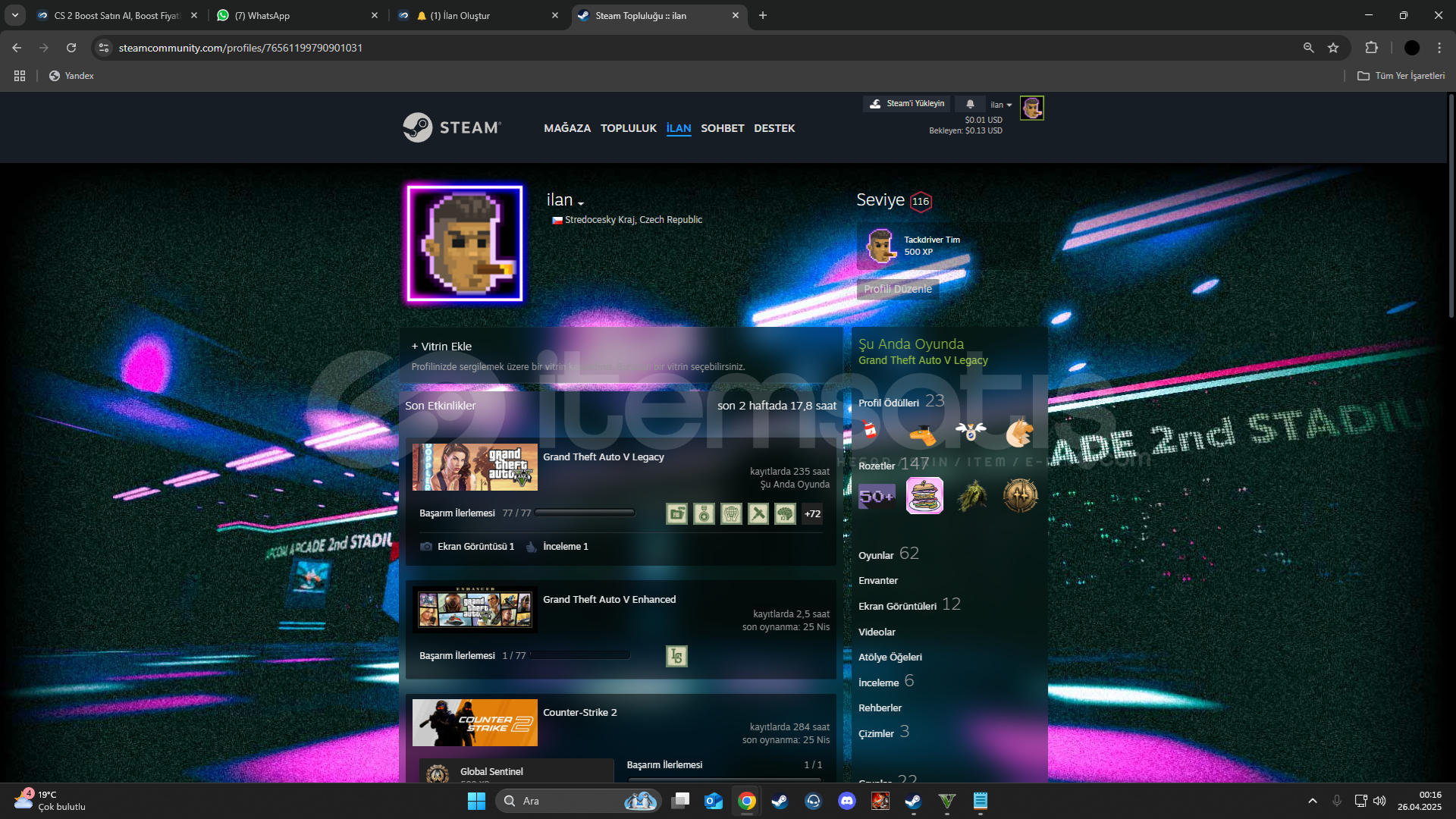Reload the page
The width and height of the screenshot is (1456, 819).
tap(71, 48)
